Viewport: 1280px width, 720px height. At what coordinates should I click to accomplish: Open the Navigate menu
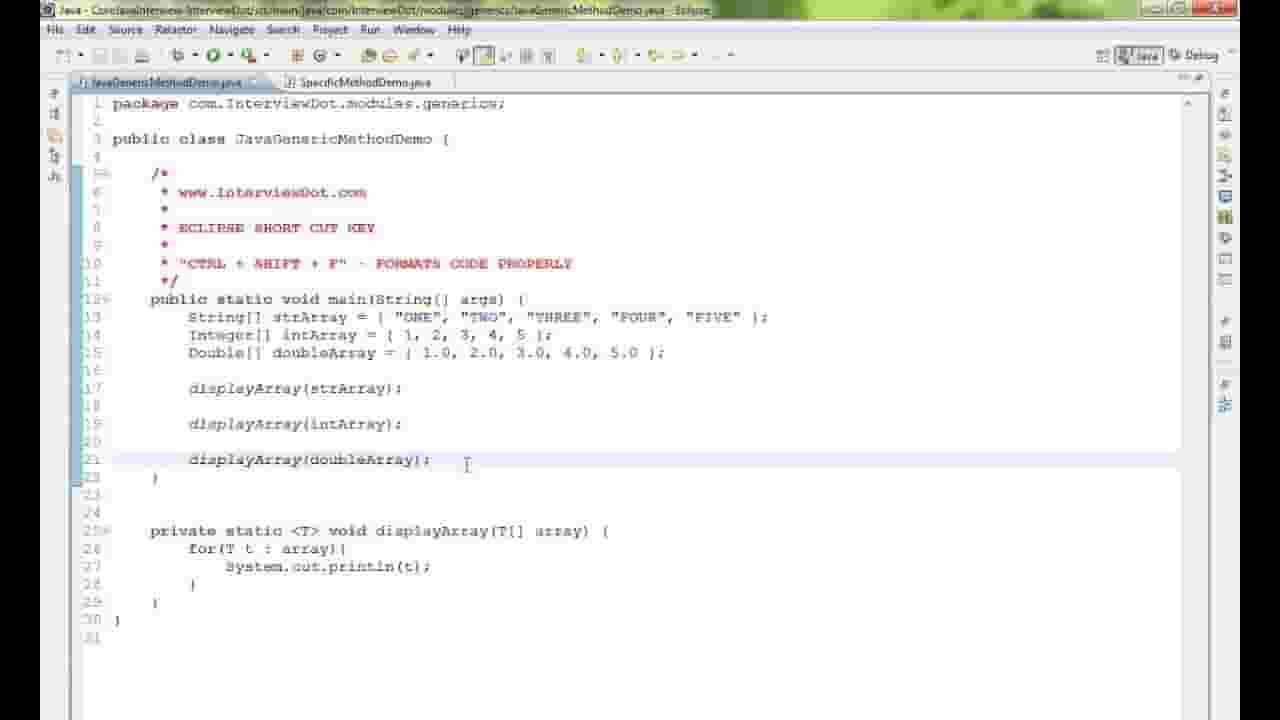pyautogui.click(x=232, y=31)
